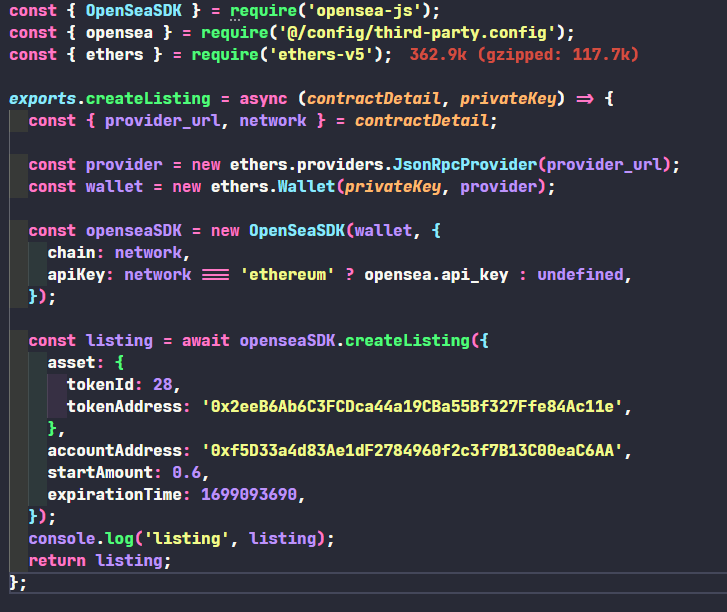Click opensea.api_key expression
This screenshot has width=727, height=612.
pyautogui.click(x=436, y=275)
